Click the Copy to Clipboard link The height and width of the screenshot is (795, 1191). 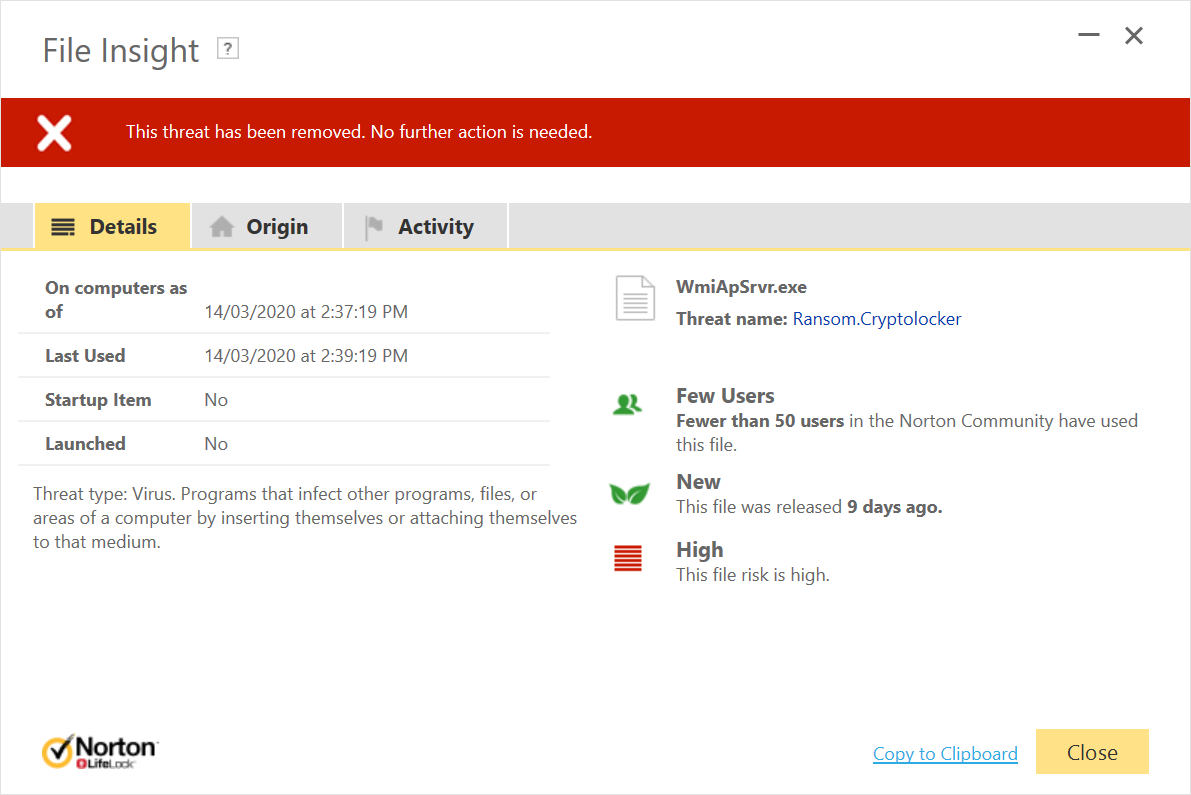click(x=945, y=754)
